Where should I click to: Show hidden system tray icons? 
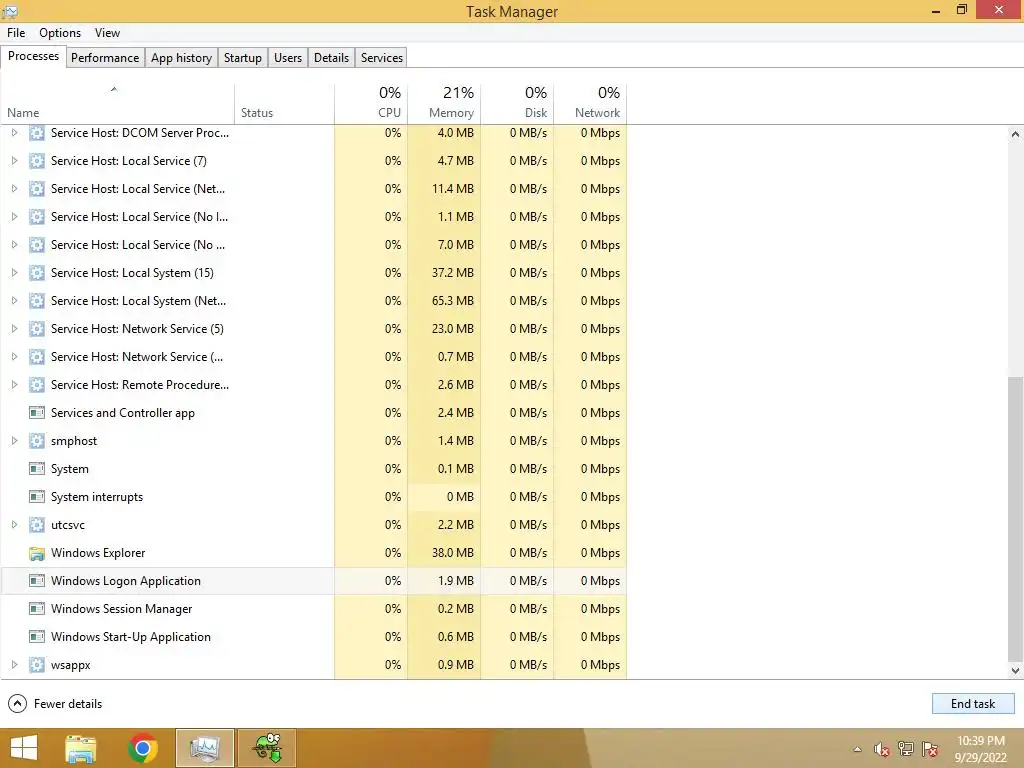(857, 750)
